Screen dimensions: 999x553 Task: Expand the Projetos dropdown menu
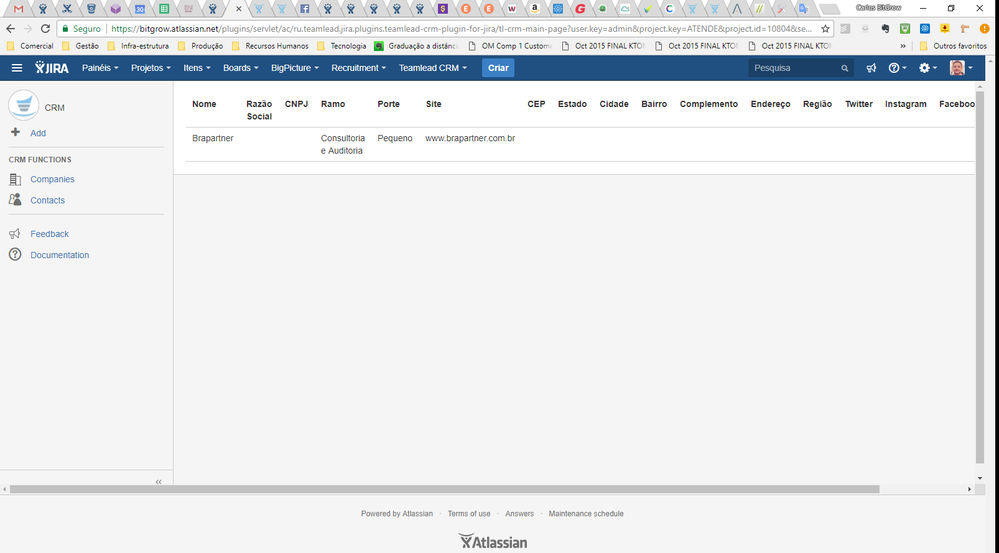pos(151,68)
